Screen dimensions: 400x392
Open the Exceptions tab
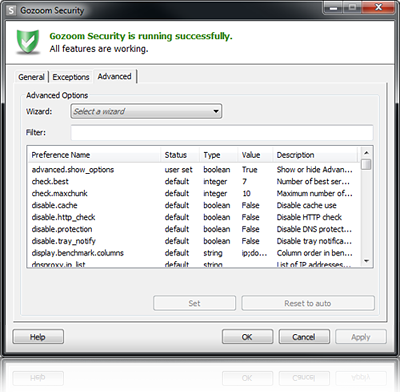pos(71,77)
